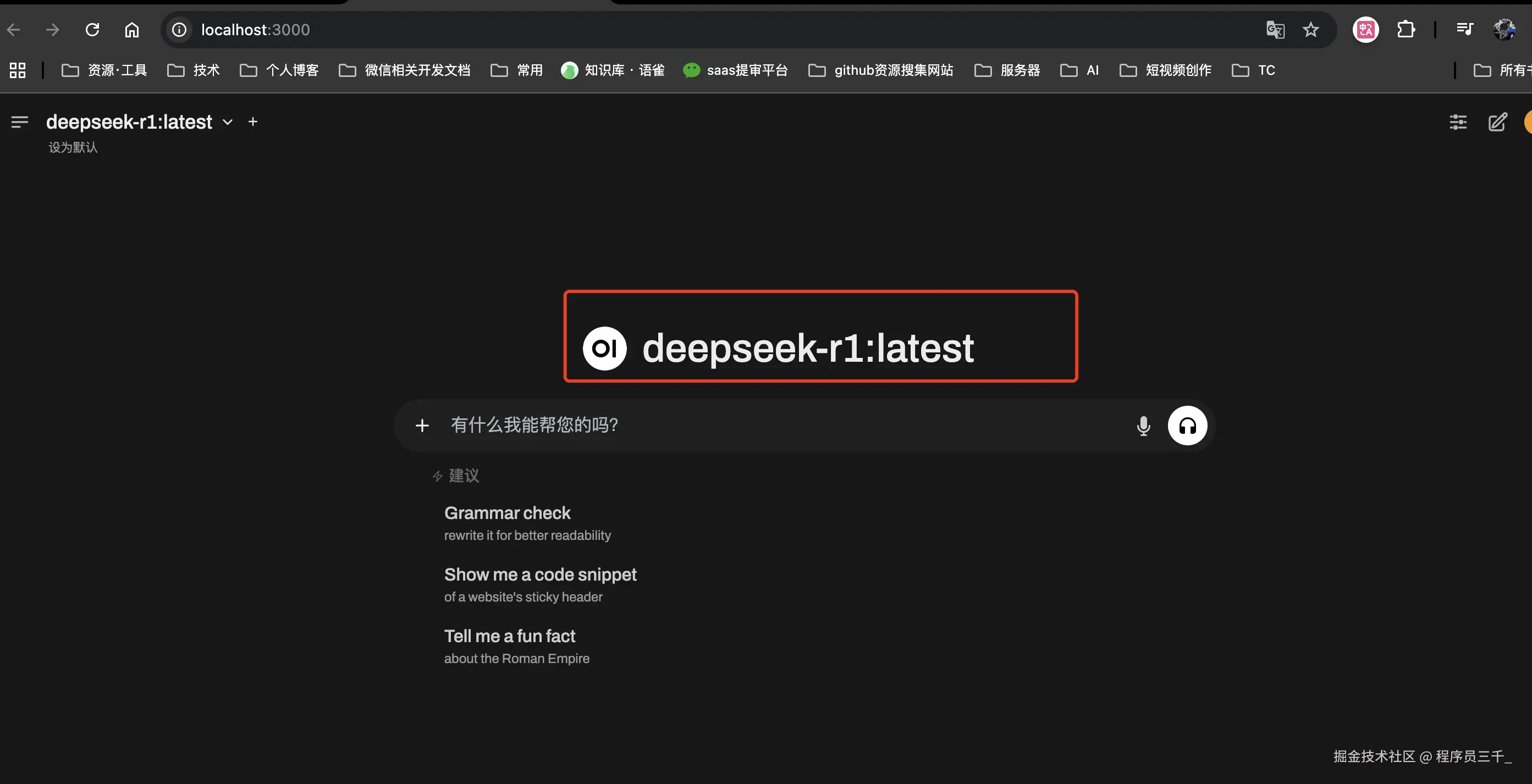Screen dimensions: 1532x784
Task: Open browser extensions puzzle icon
Action: point(1406,30)
